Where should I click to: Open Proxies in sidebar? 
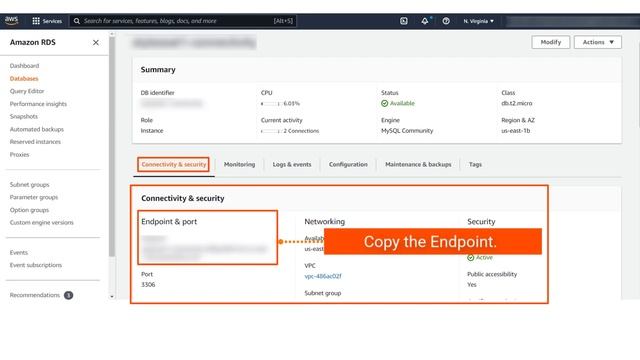[20, 155]
